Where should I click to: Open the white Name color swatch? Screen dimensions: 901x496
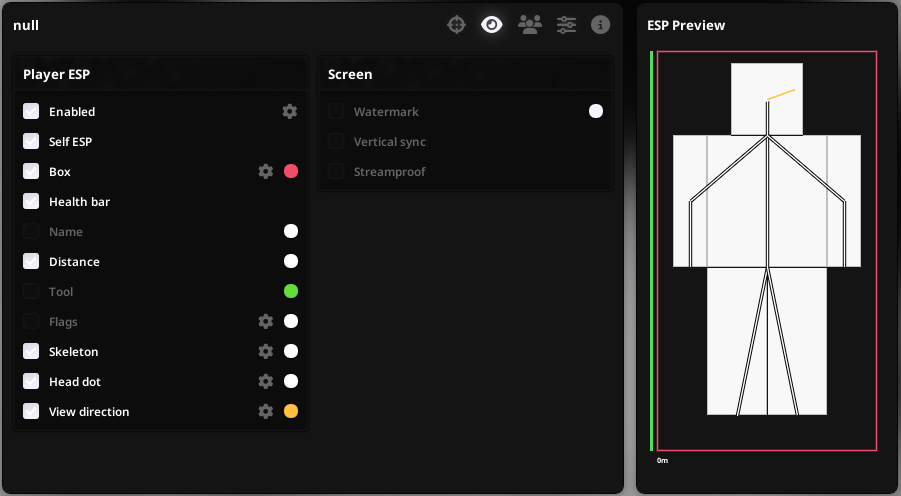(291, 231)
